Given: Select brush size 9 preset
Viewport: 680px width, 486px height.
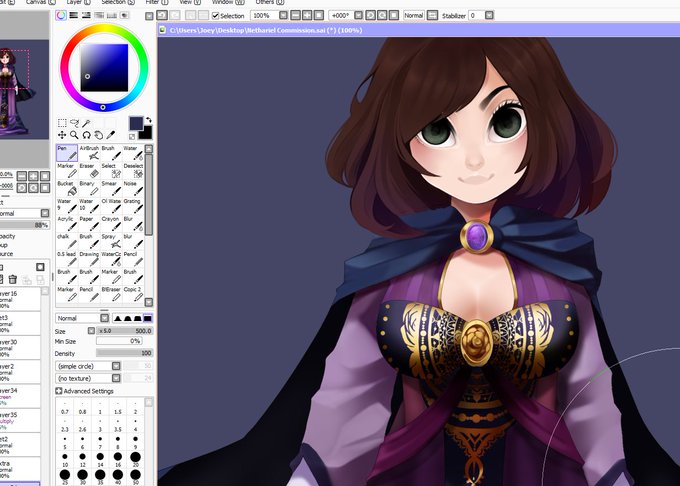Looking at the screenshot, I should pos(135,442).
